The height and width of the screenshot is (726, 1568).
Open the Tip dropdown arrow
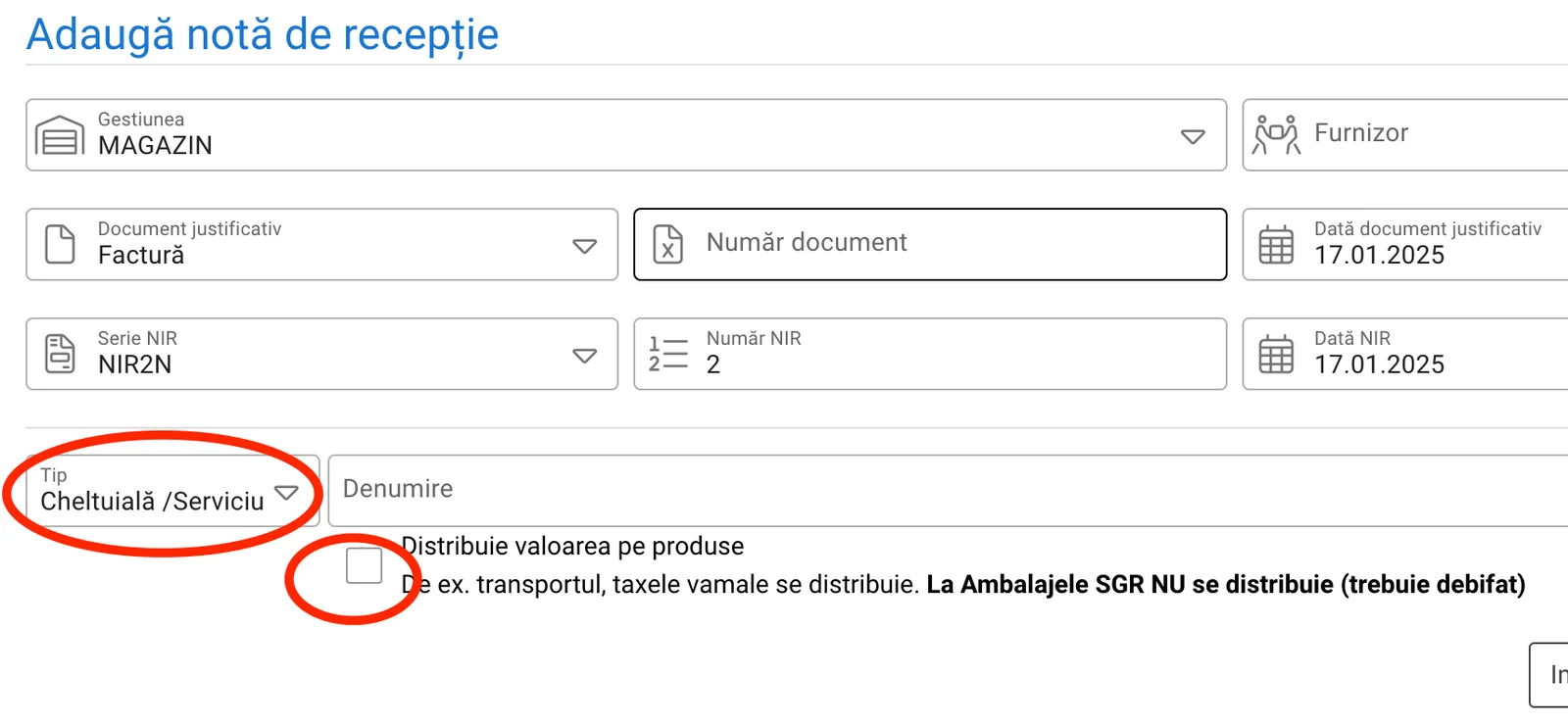coord(286,493)
